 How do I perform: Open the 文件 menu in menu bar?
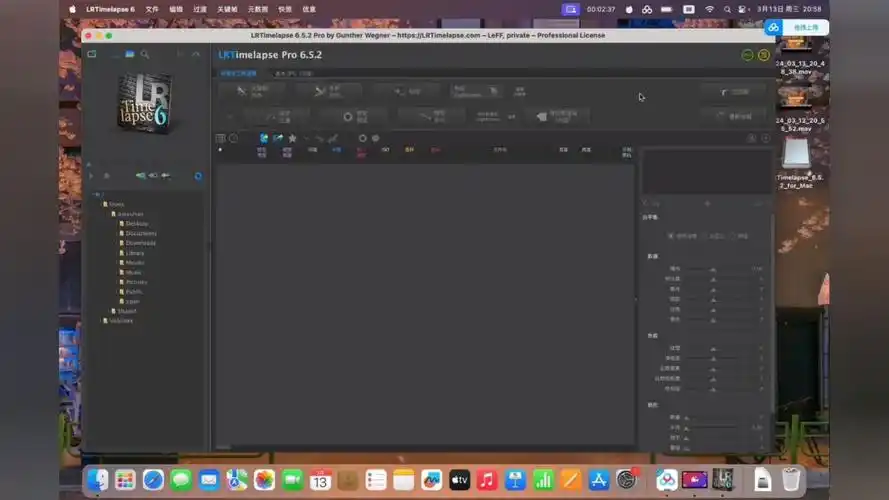[152, 9]
